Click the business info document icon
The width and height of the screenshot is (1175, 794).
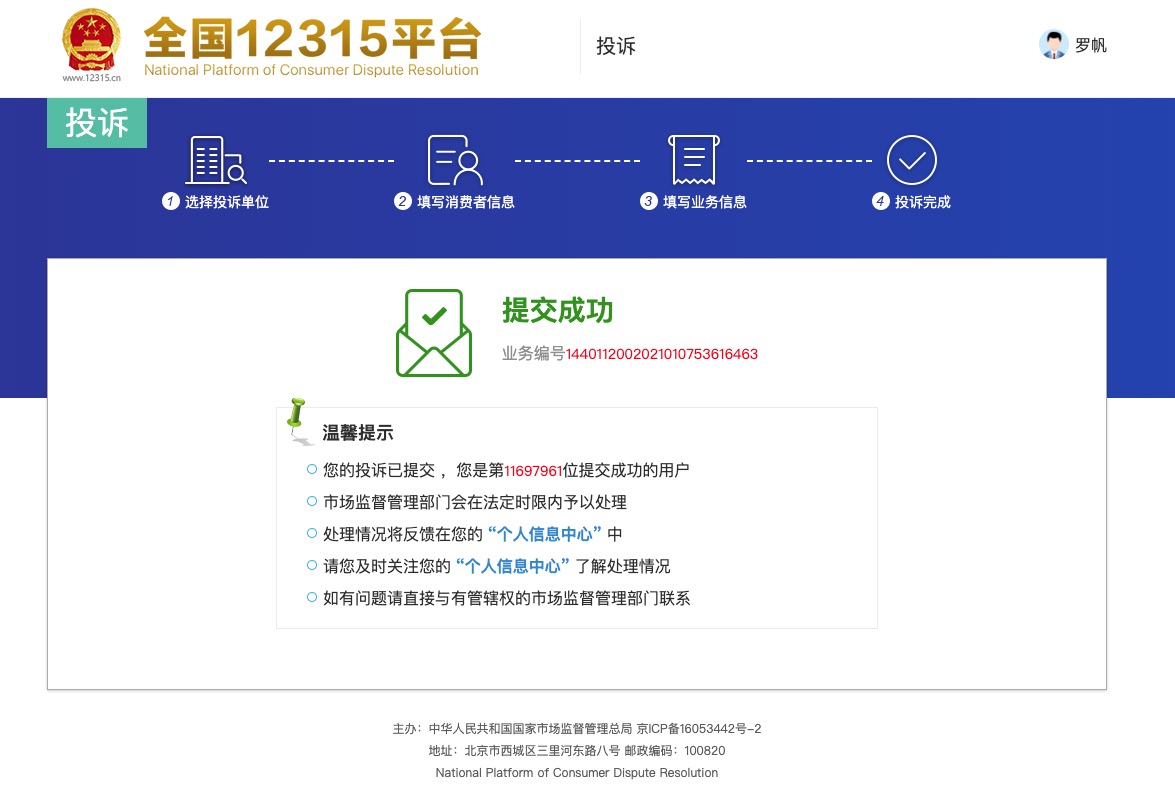694,160
